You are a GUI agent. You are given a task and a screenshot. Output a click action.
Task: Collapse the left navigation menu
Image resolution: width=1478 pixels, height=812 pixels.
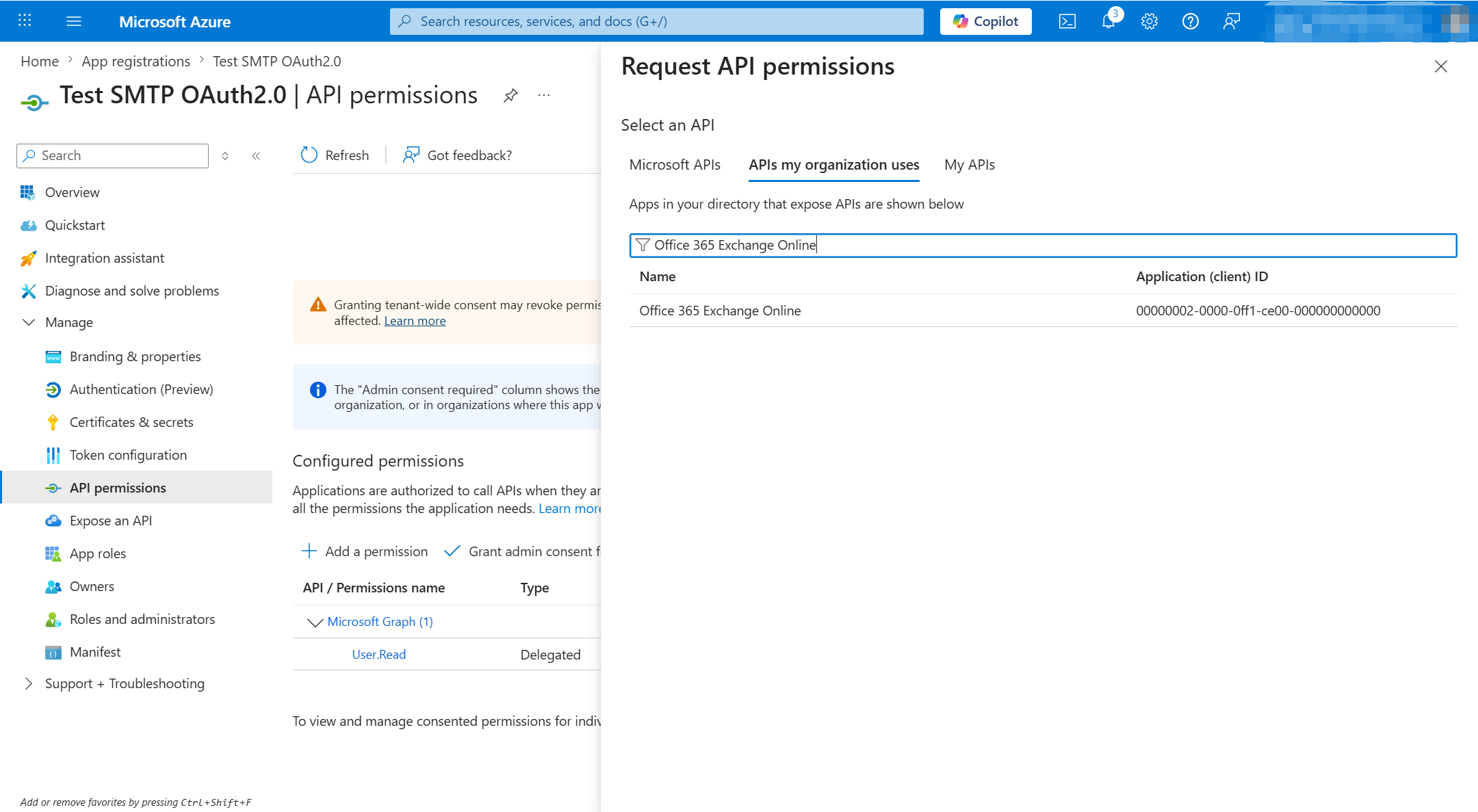point(256,156)
